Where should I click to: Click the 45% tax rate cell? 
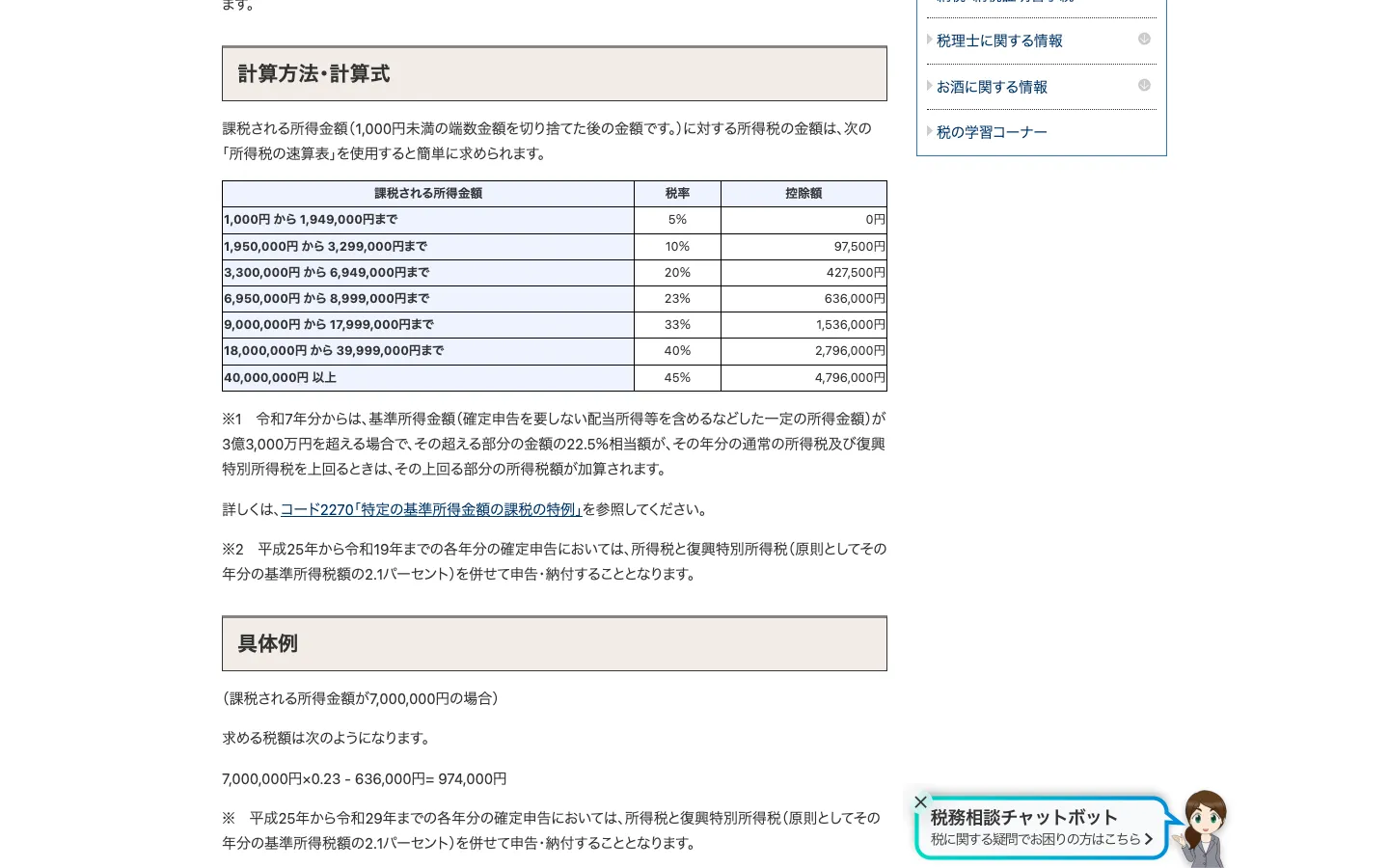click(677, 378)
